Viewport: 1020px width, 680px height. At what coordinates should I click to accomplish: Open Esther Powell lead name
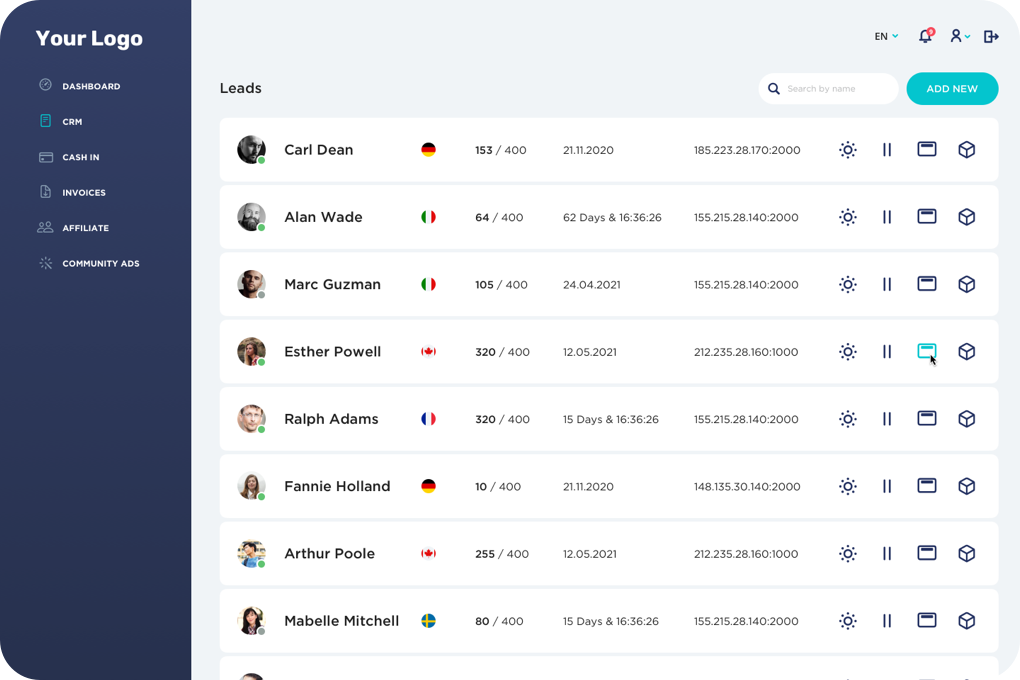pyautogui.click(x=332, y=351)
